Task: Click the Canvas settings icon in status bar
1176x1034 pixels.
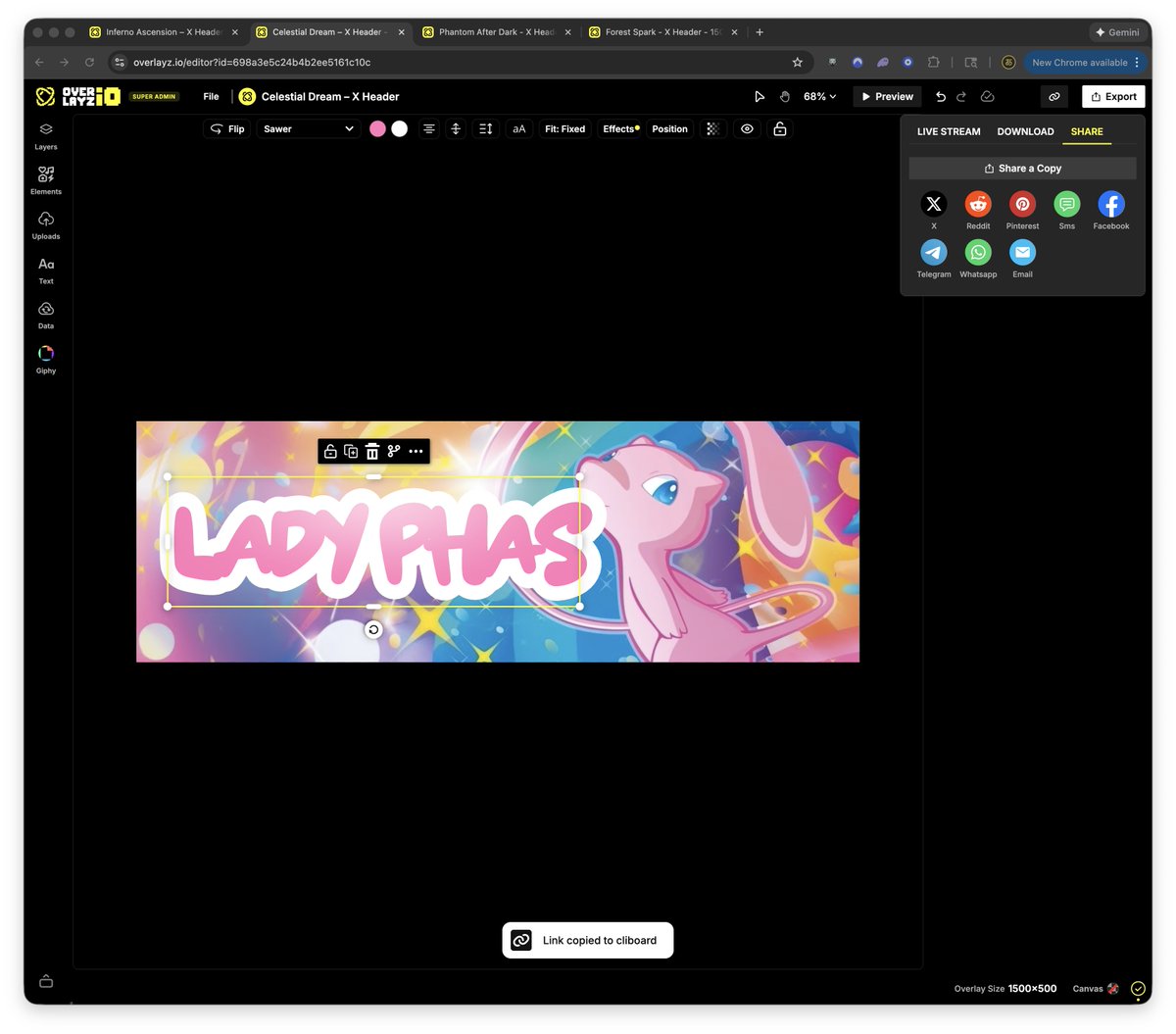Action: tap(1113, 989)
